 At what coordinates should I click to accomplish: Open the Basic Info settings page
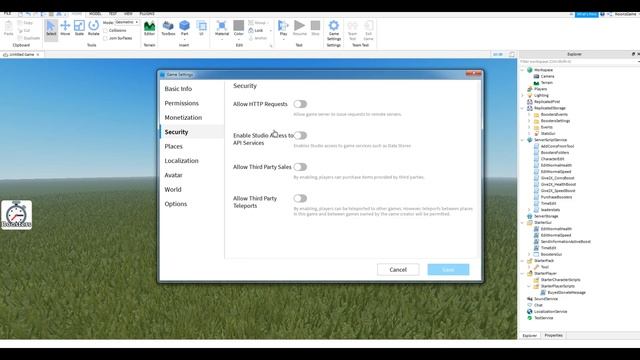pos(178,89)
